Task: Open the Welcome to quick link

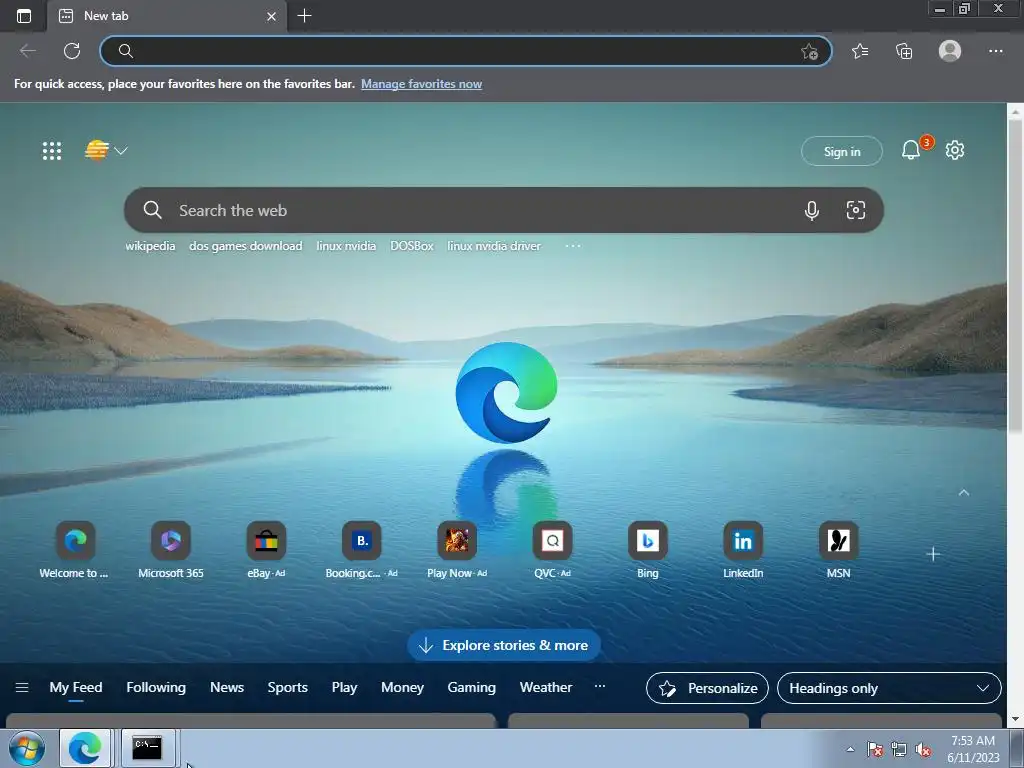Action: tap(75, 551)
